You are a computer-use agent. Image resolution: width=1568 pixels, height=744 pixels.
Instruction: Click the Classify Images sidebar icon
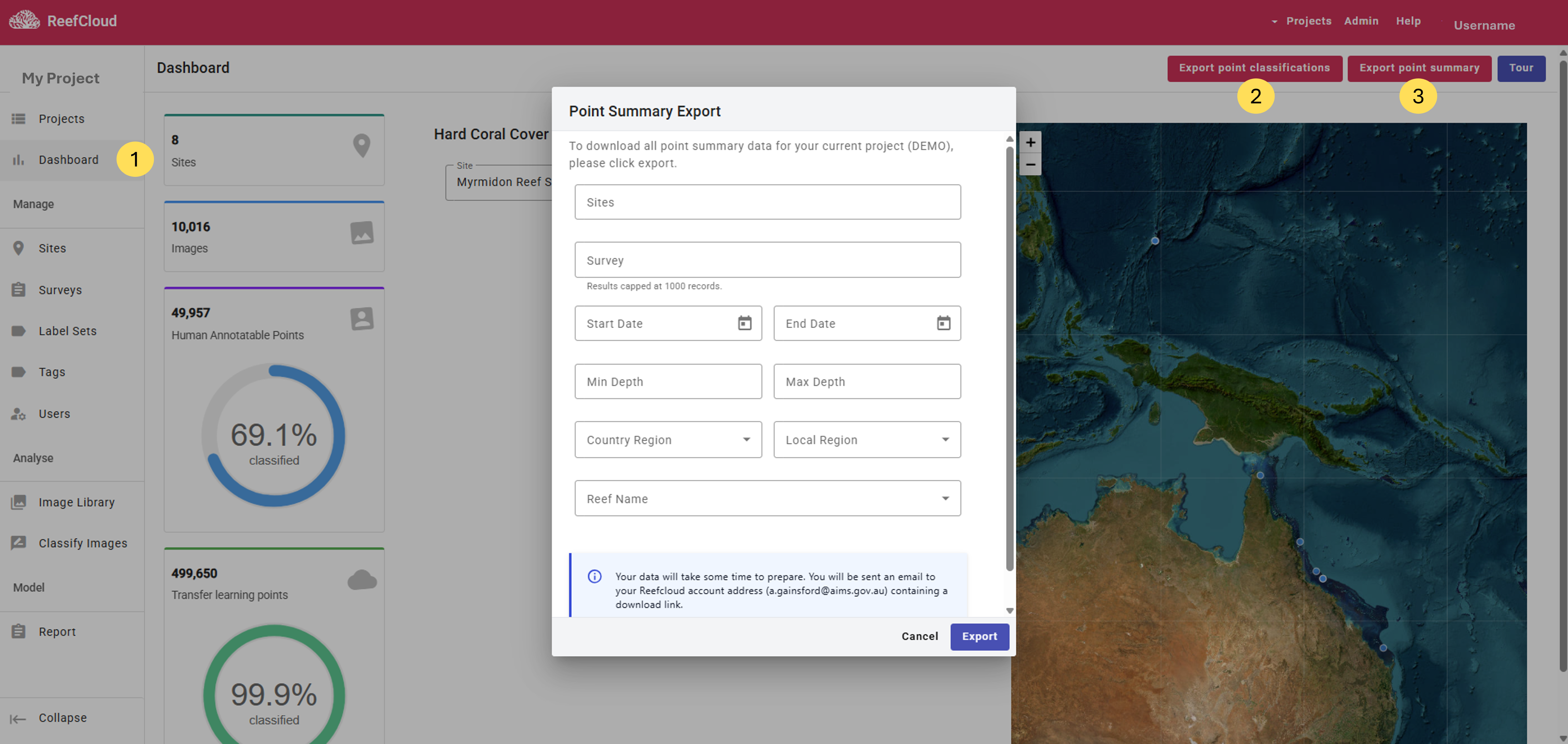19,543
